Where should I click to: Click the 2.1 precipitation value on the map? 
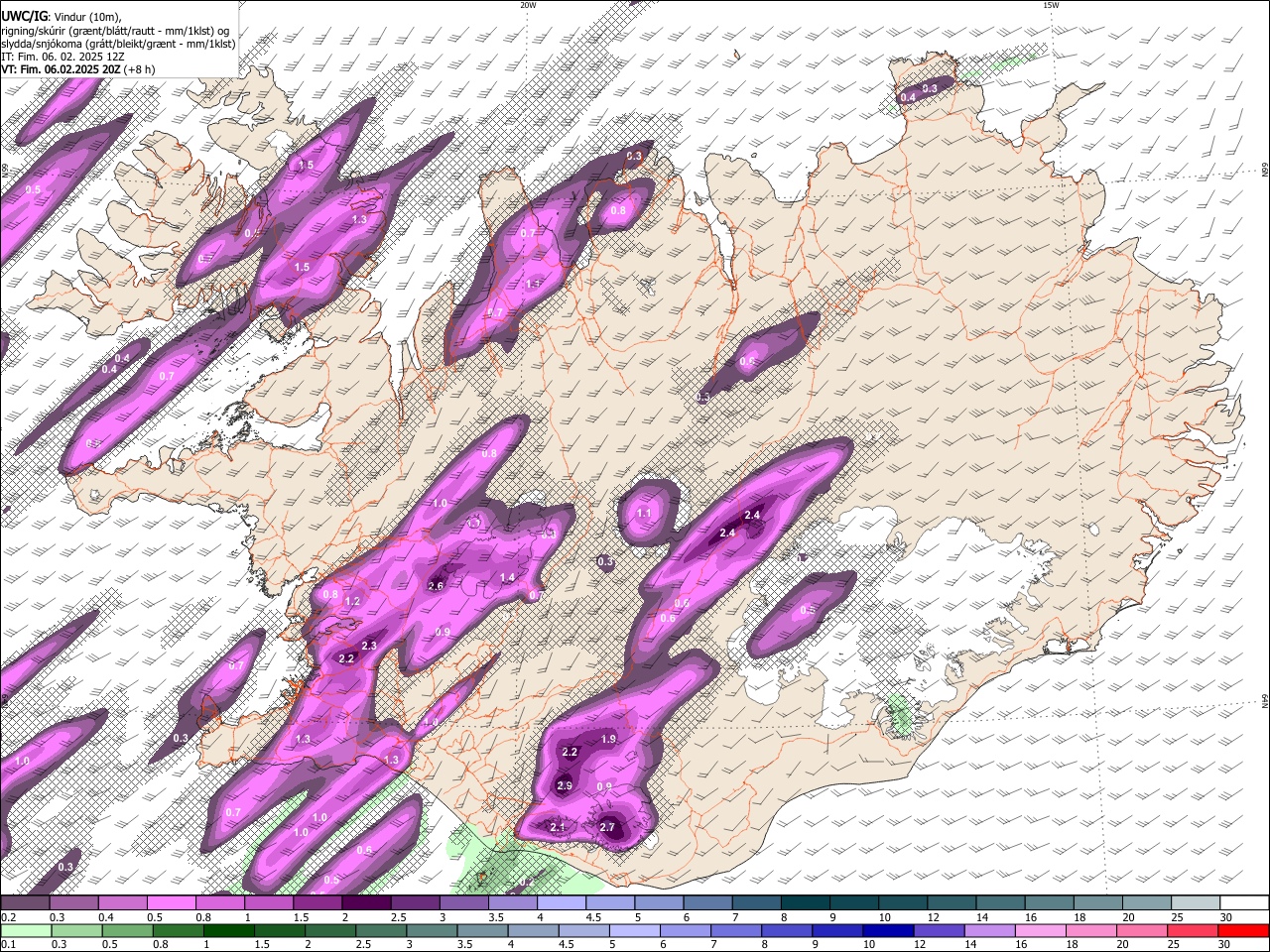coord(558,827)
